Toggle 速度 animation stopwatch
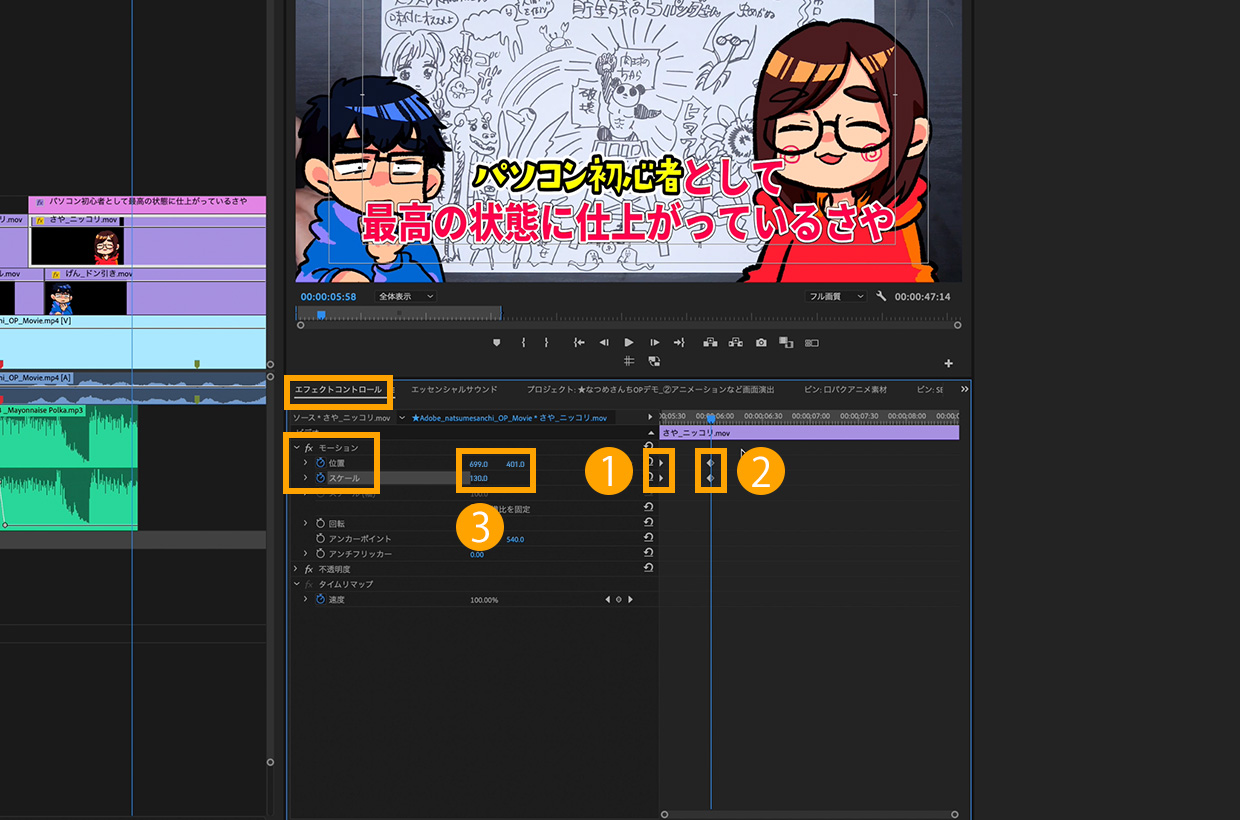Viewport: 1240px width, 820px height. point(321,599)
